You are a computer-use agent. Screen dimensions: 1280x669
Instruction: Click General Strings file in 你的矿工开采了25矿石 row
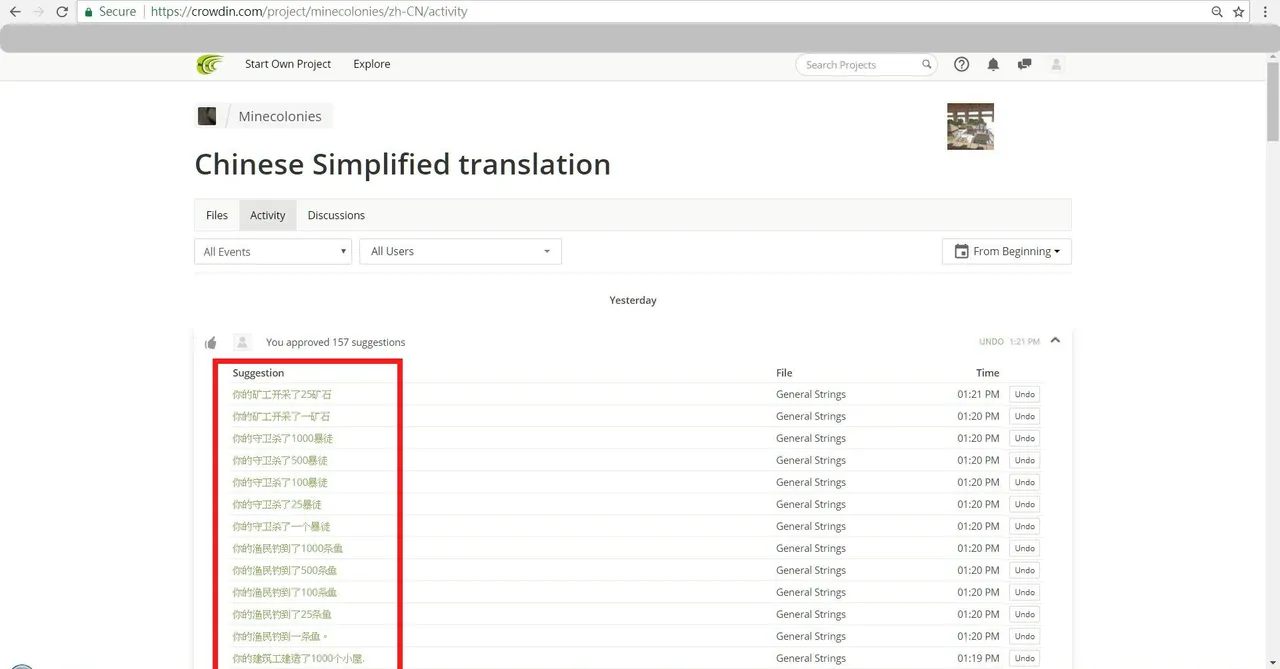pos(811,394)
